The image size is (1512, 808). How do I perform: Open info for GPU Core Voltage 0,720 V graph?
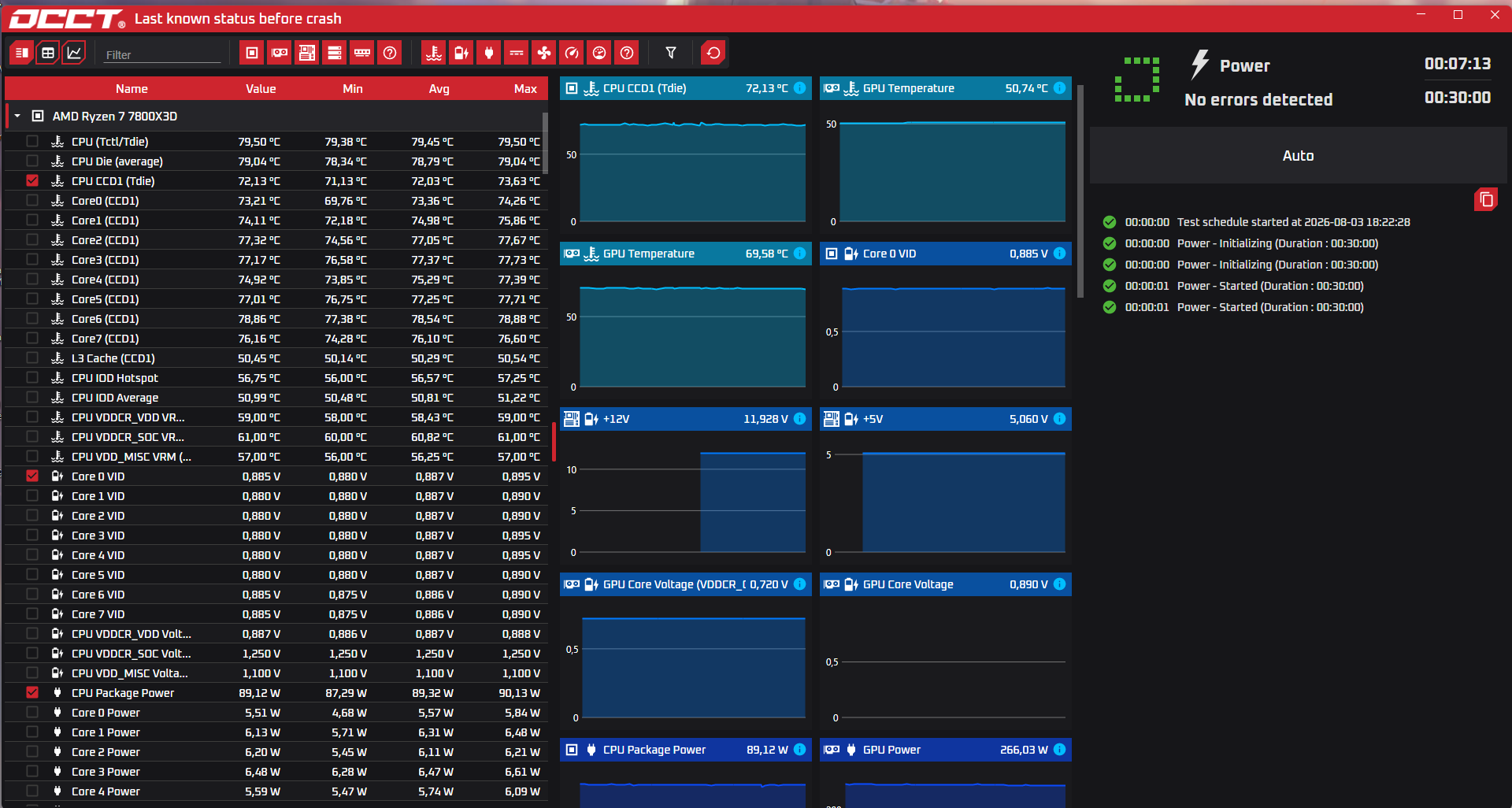[x=800, y=584]
